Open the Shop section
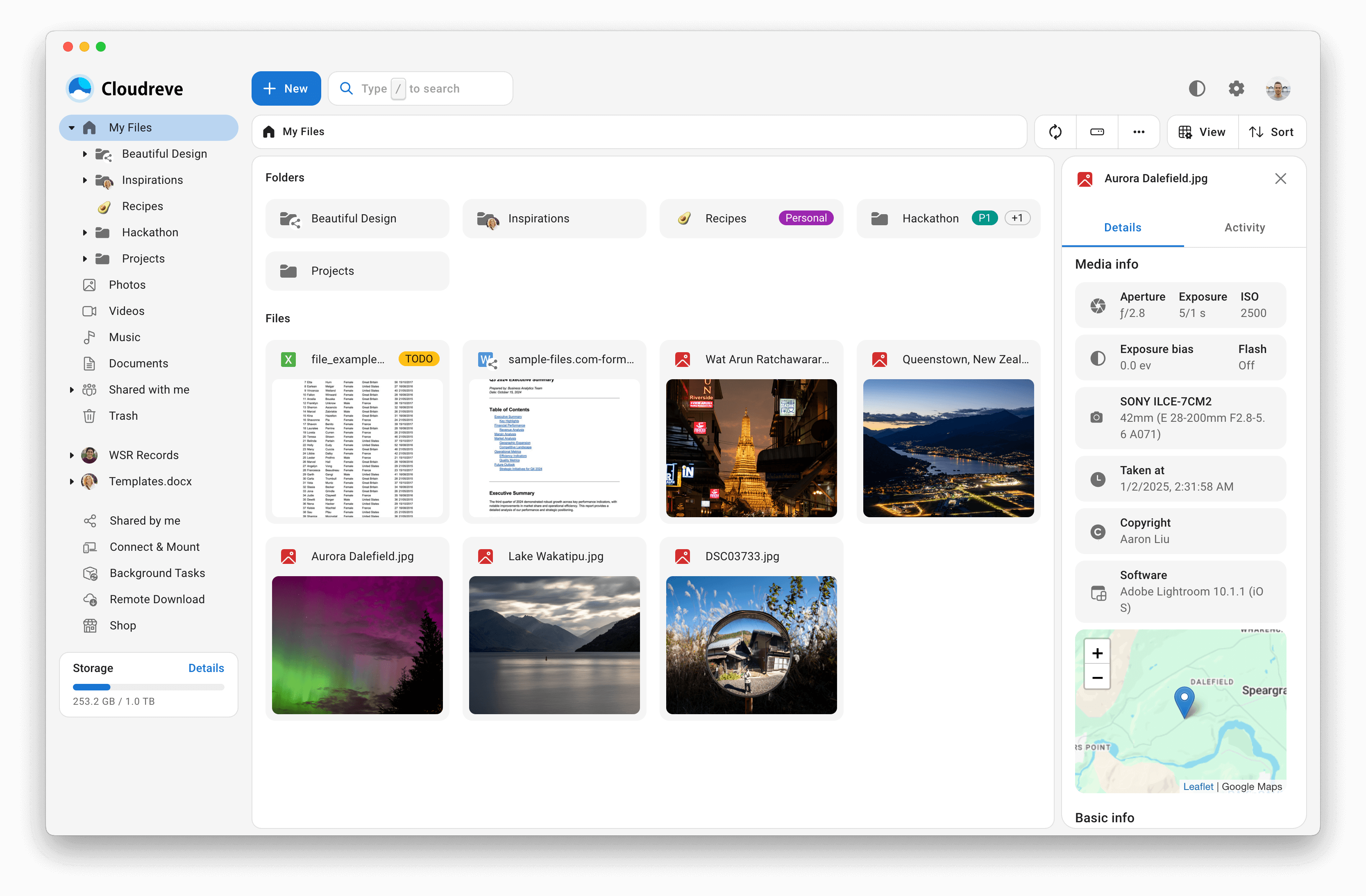 (x=122, y=625)
